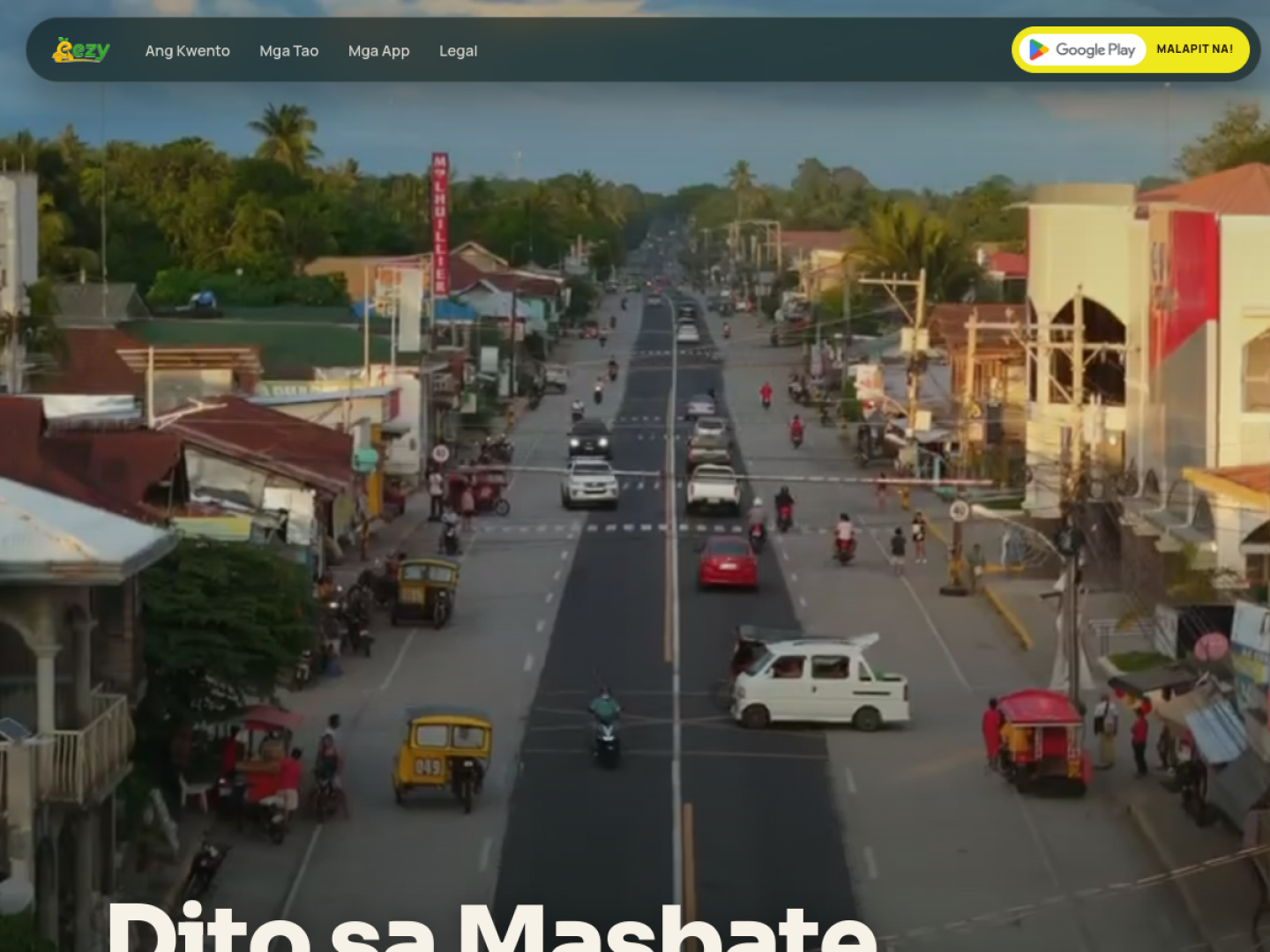
Task: Go to the Mga Tao section
Action: click(x=289, y=51)
